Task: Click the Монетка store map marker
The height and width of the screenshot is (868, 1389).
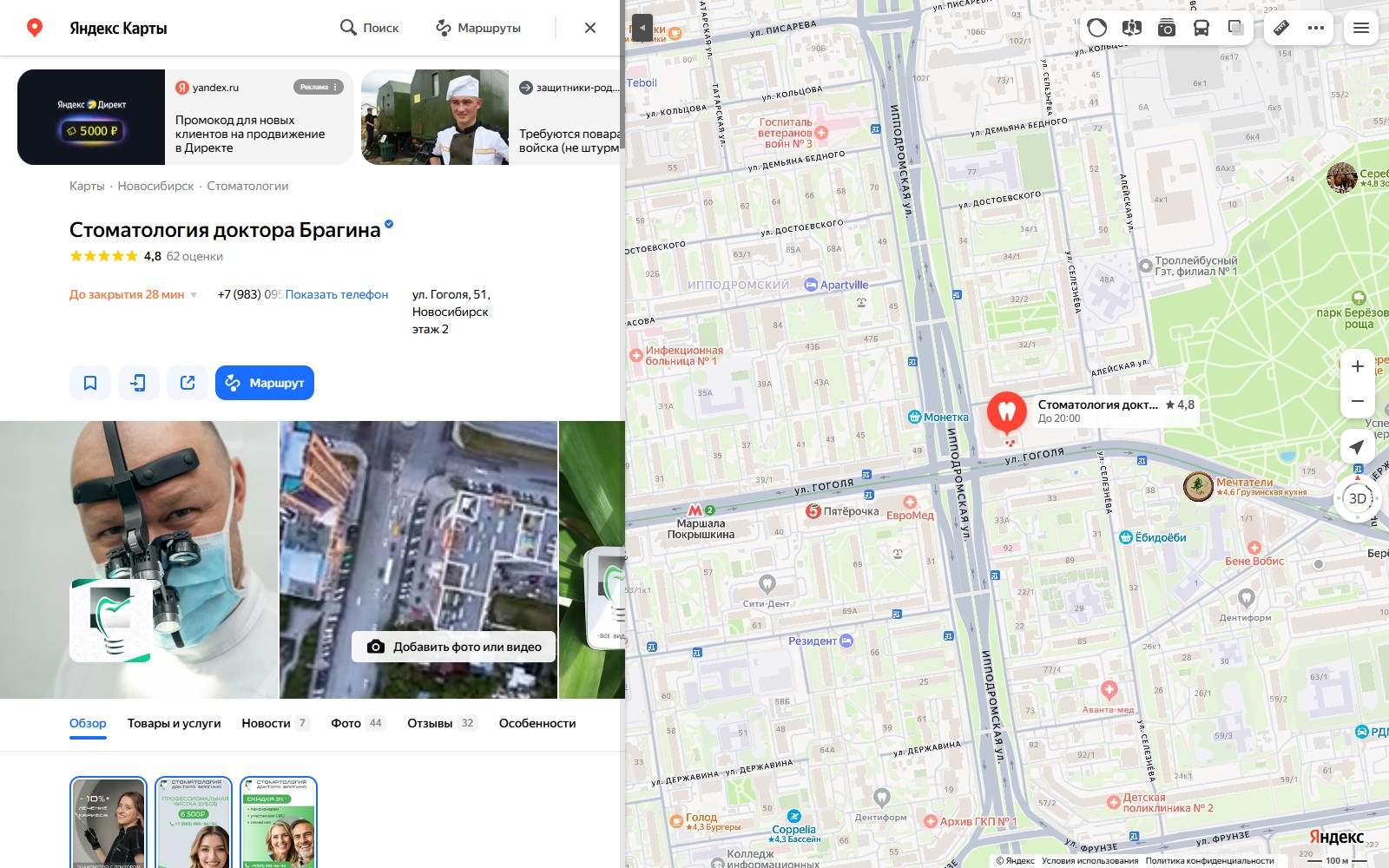Action: coord(914,417)
